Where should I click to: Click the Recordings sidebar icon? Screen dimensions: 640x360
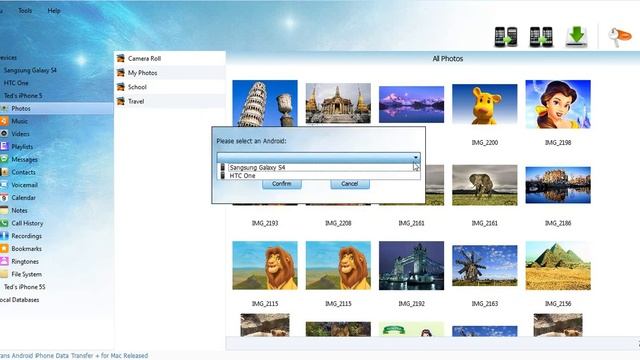[4, 236]
